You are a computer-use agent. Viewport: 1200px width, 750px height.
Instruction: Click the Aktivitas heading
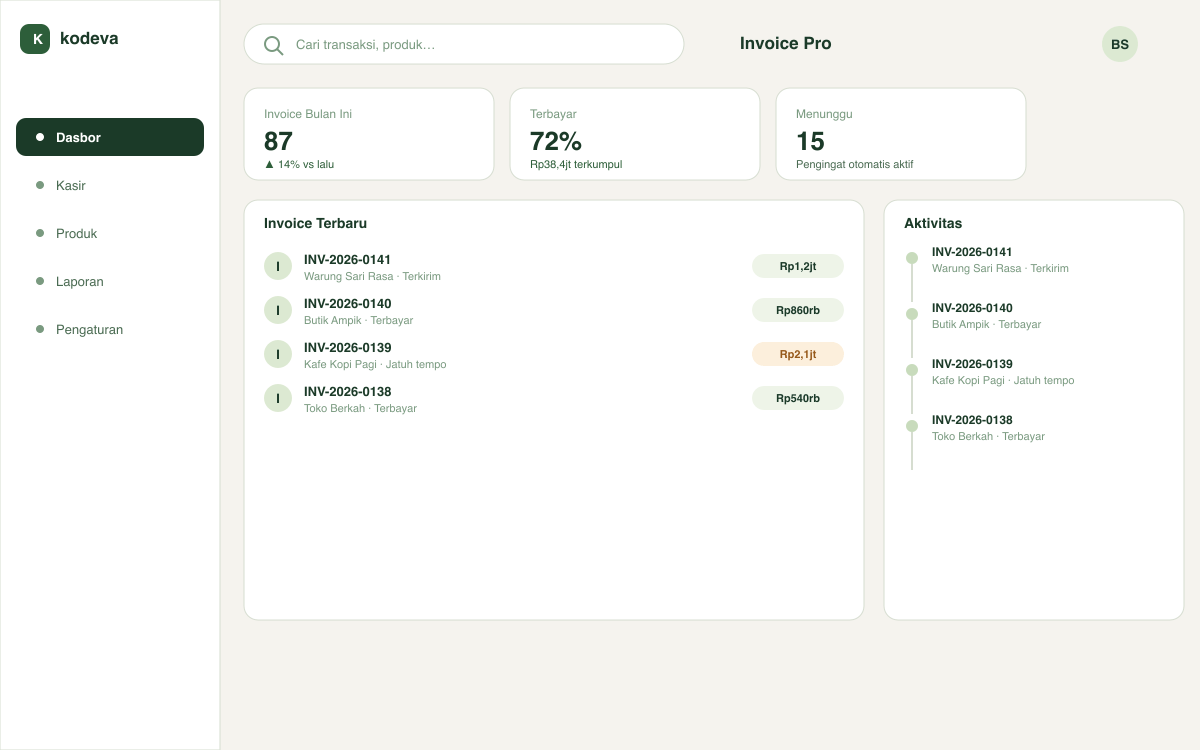933,223
